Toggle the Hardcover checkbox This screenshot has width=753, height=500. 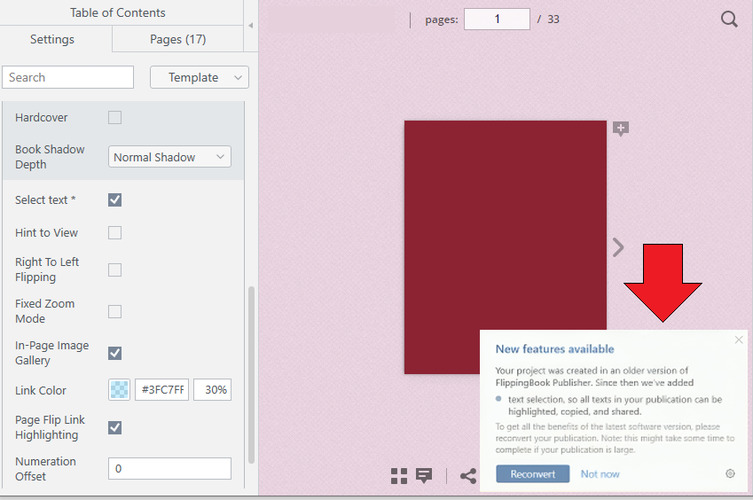click(x=115, y=118)
